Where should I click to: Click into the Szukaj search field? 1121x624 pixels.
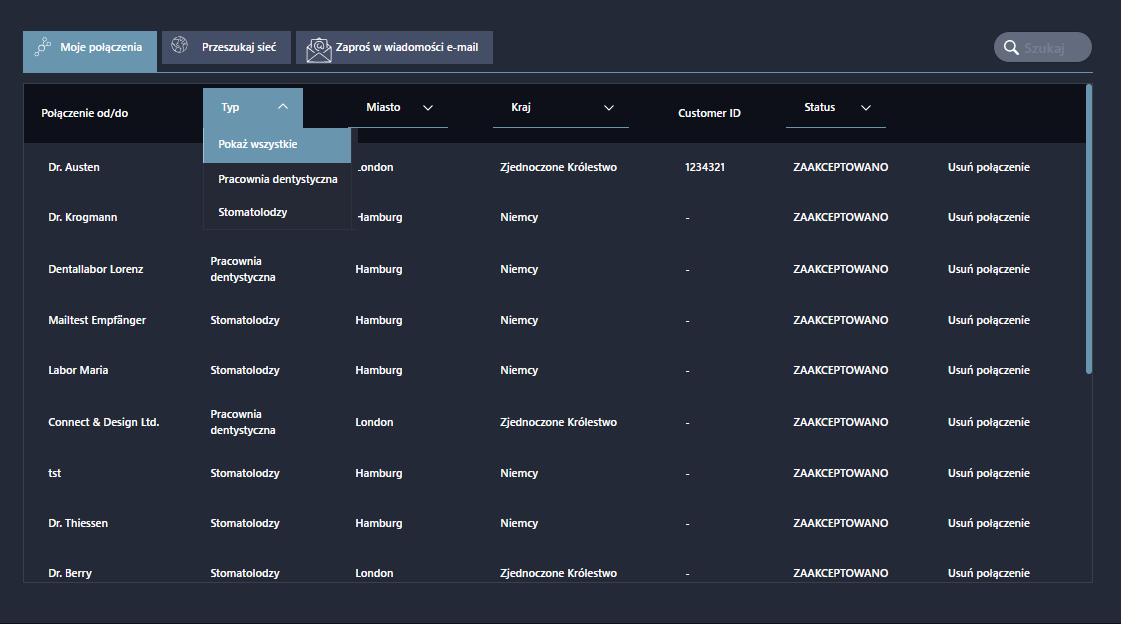click(1052, 47)
